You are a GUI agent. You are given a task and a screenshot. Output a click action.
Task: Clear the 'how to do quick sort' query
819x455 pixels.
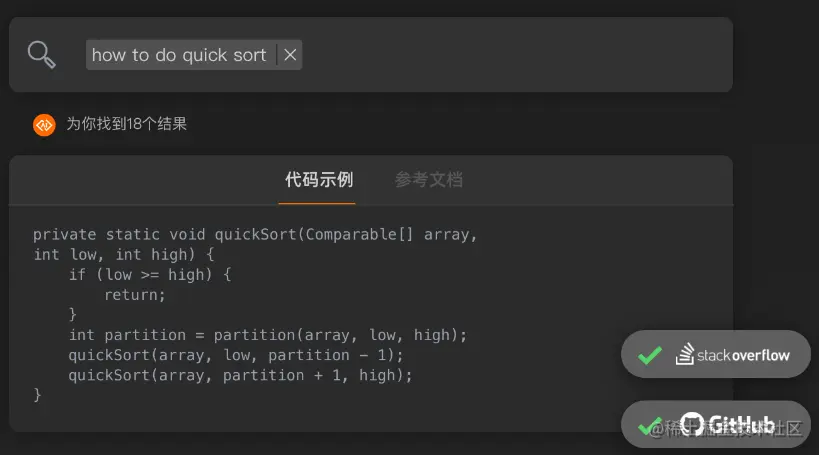pos(290,55)
